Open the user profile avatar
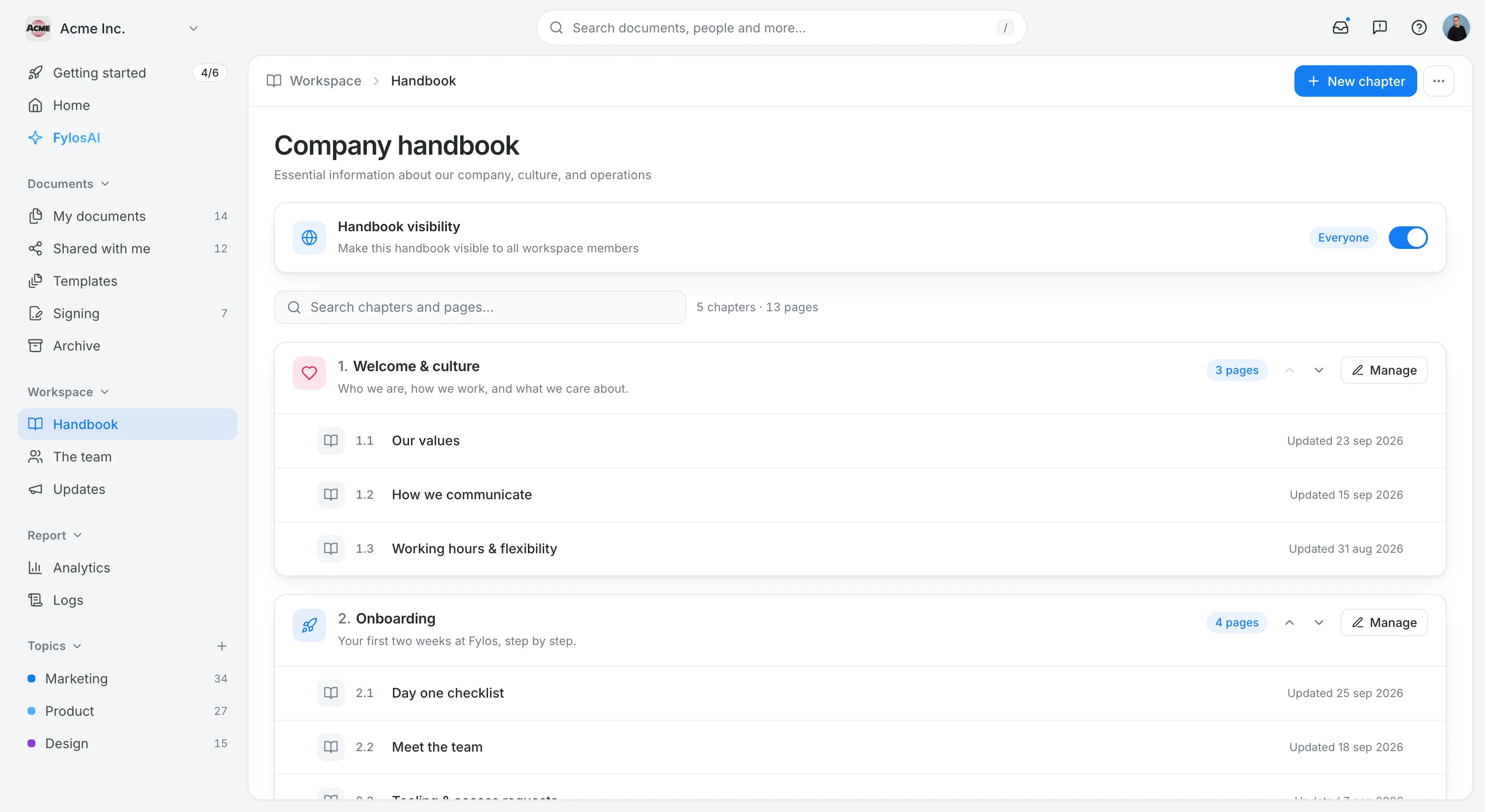The width and height of the screenshot is (1485, 812). (x=1456, y=27)
